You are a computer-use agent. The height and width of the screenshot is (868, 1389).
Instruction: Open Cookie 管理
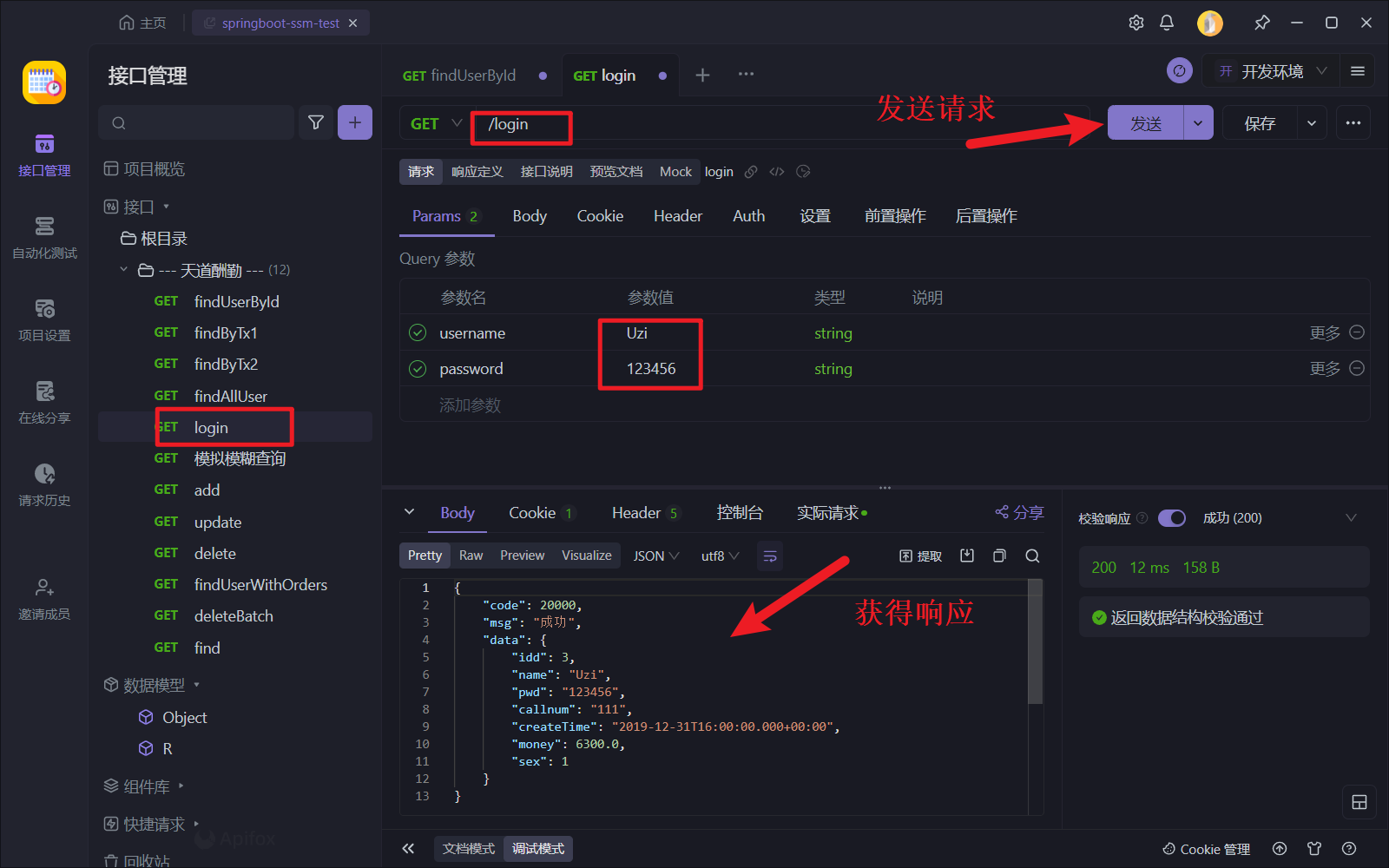pyautogui.click(x=1207, y=849)
